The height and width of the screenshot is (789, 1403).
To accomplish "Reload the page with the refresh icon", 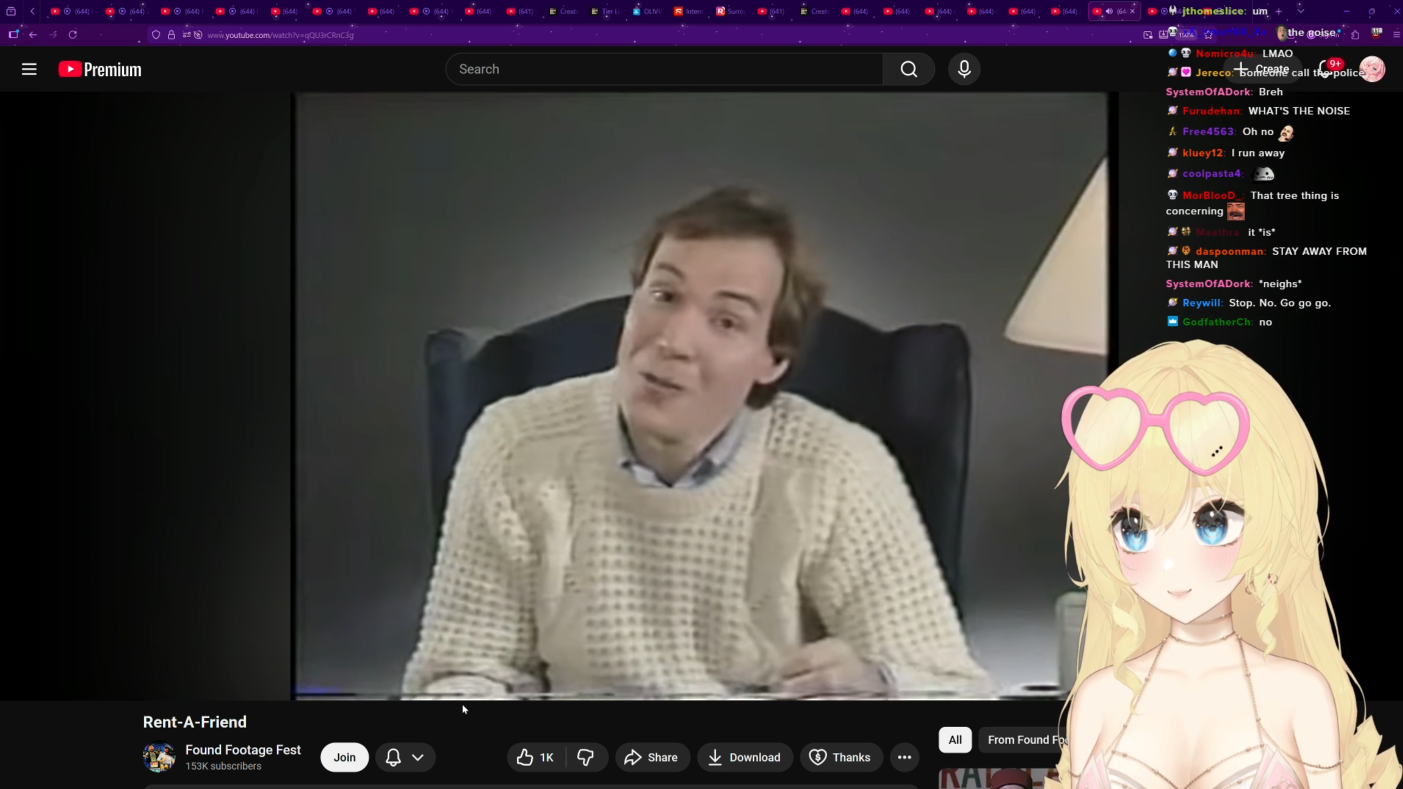I will coord(73,34).
